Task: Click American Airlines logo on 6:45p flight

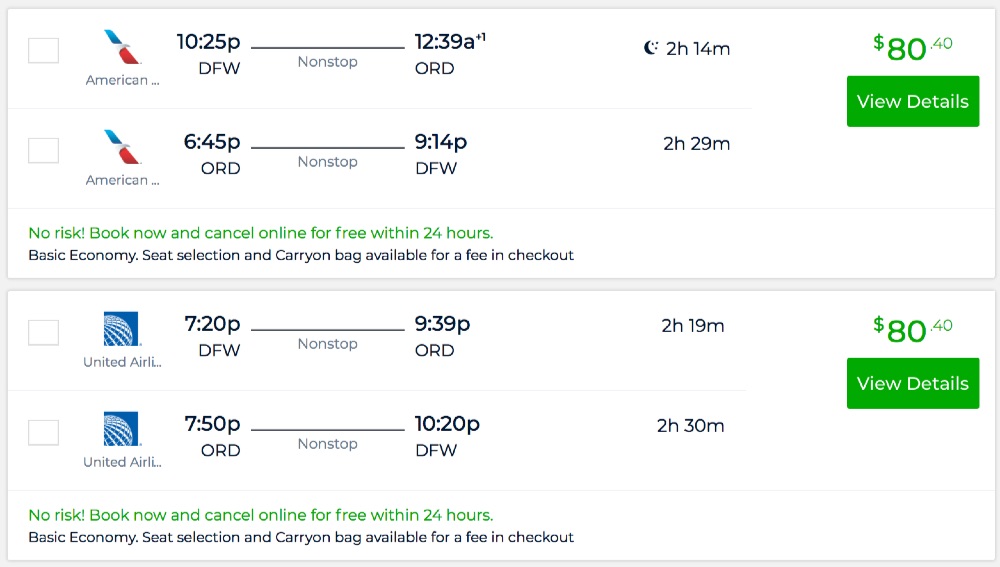Action: point(122,148)
